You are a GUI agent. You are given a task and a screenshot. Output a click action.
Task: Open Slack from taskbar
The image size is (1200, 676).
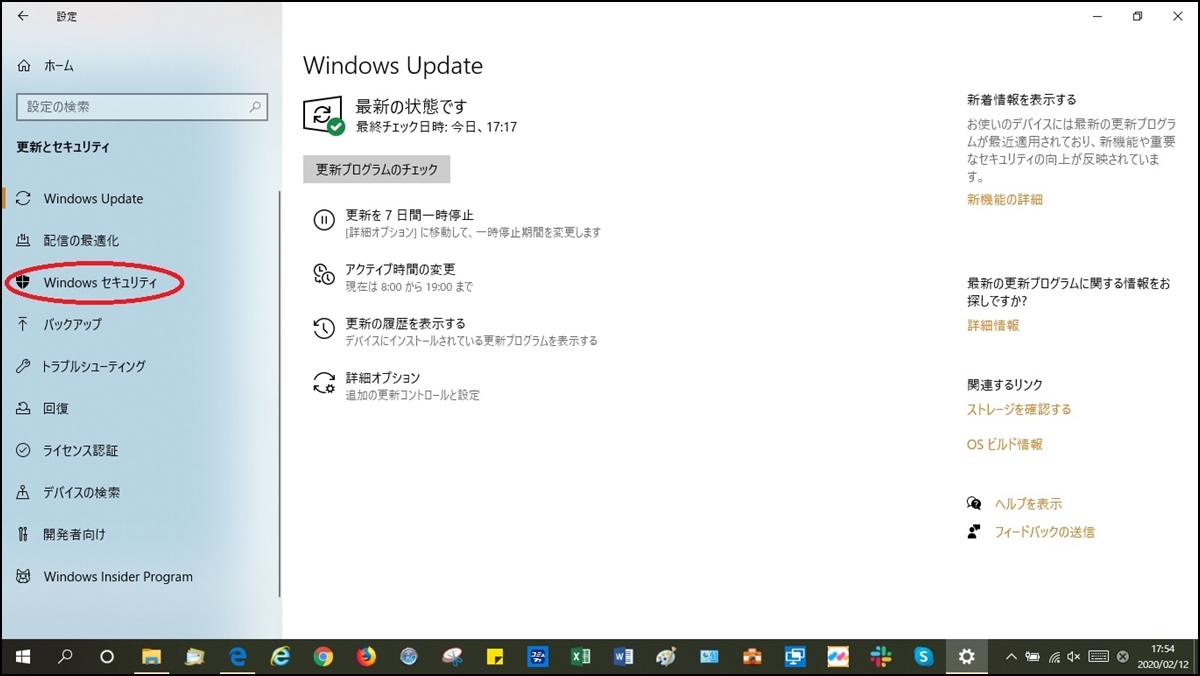(x=881, y=657)
